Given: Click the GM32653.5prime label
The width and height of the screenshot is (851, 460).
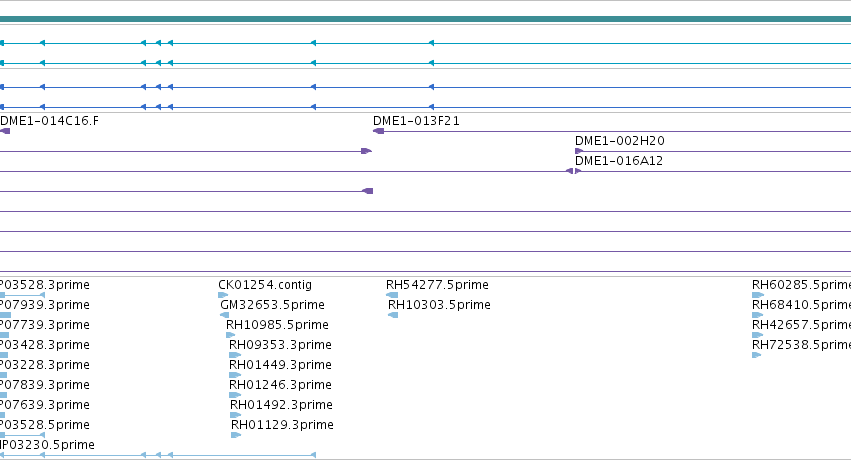Looking at the screenshot, I should [272, 305].
